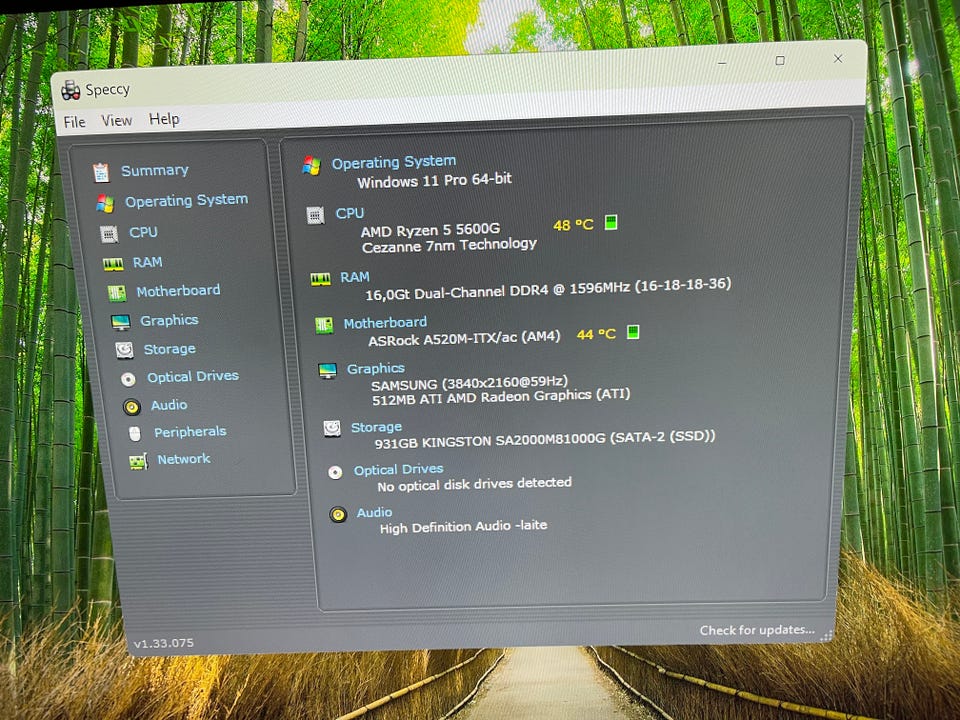Open the Help menu
The width and height of the screenshot is (960, 720).
pos(164,119)
